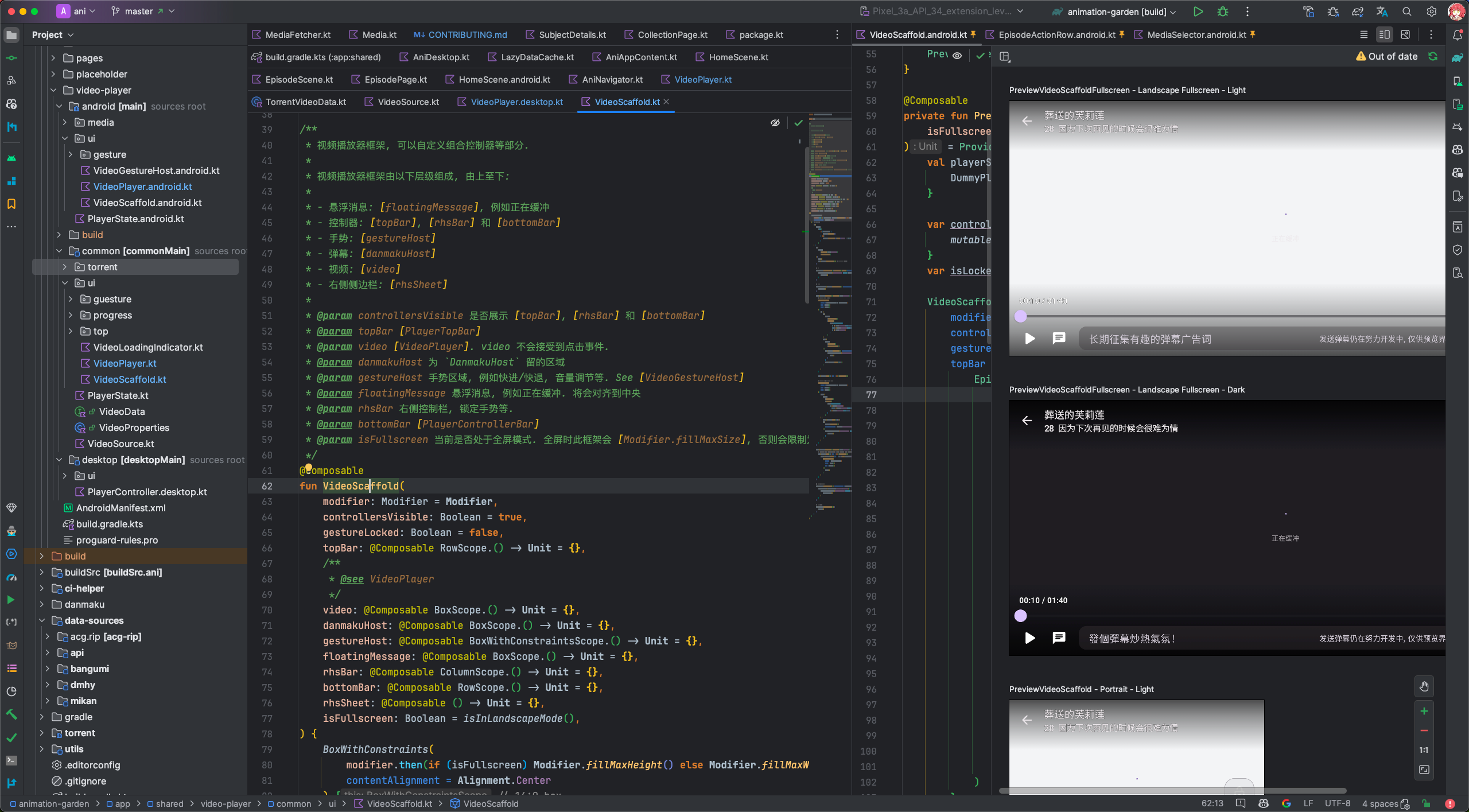This screenshot has height=812, width=1469.
Task: Expand the data-sources bangumi module
Action: (x=48, y=669)
